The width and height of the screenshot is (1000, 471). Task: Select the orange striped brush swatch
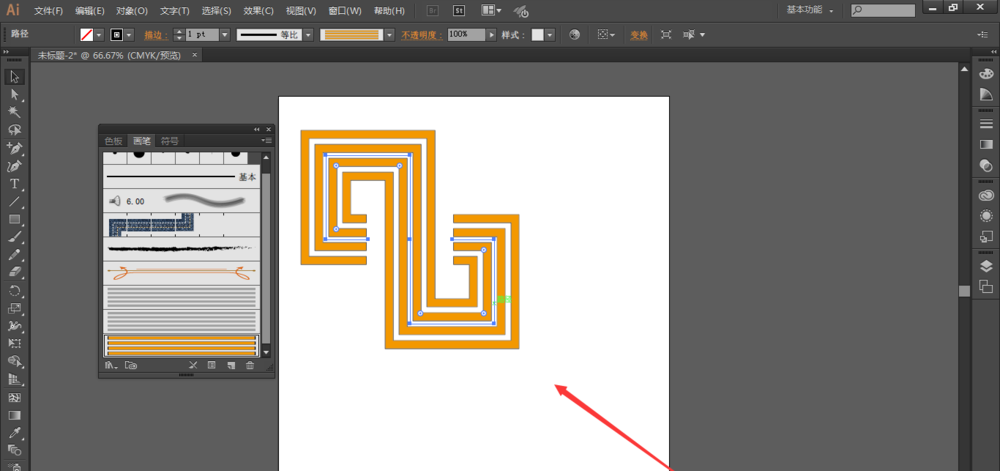click(x=181, y=345)
